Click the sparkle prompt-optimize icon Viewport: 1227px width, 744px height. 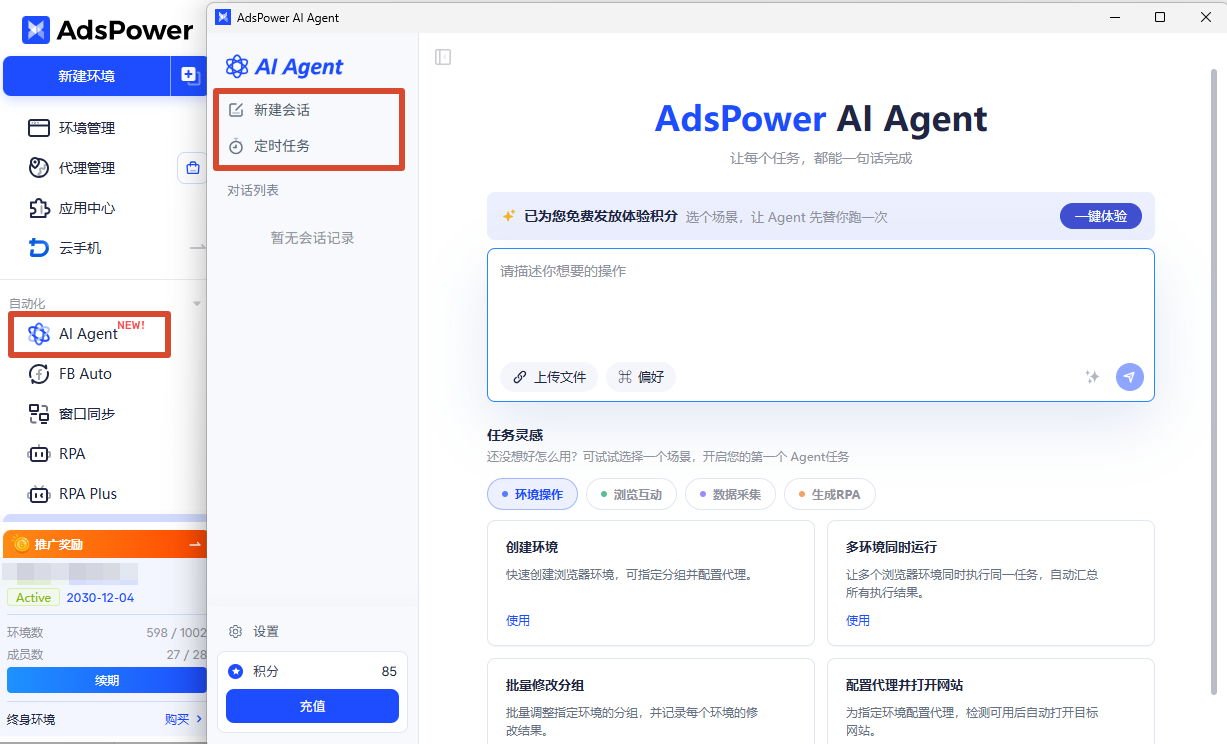(1093, 377)
